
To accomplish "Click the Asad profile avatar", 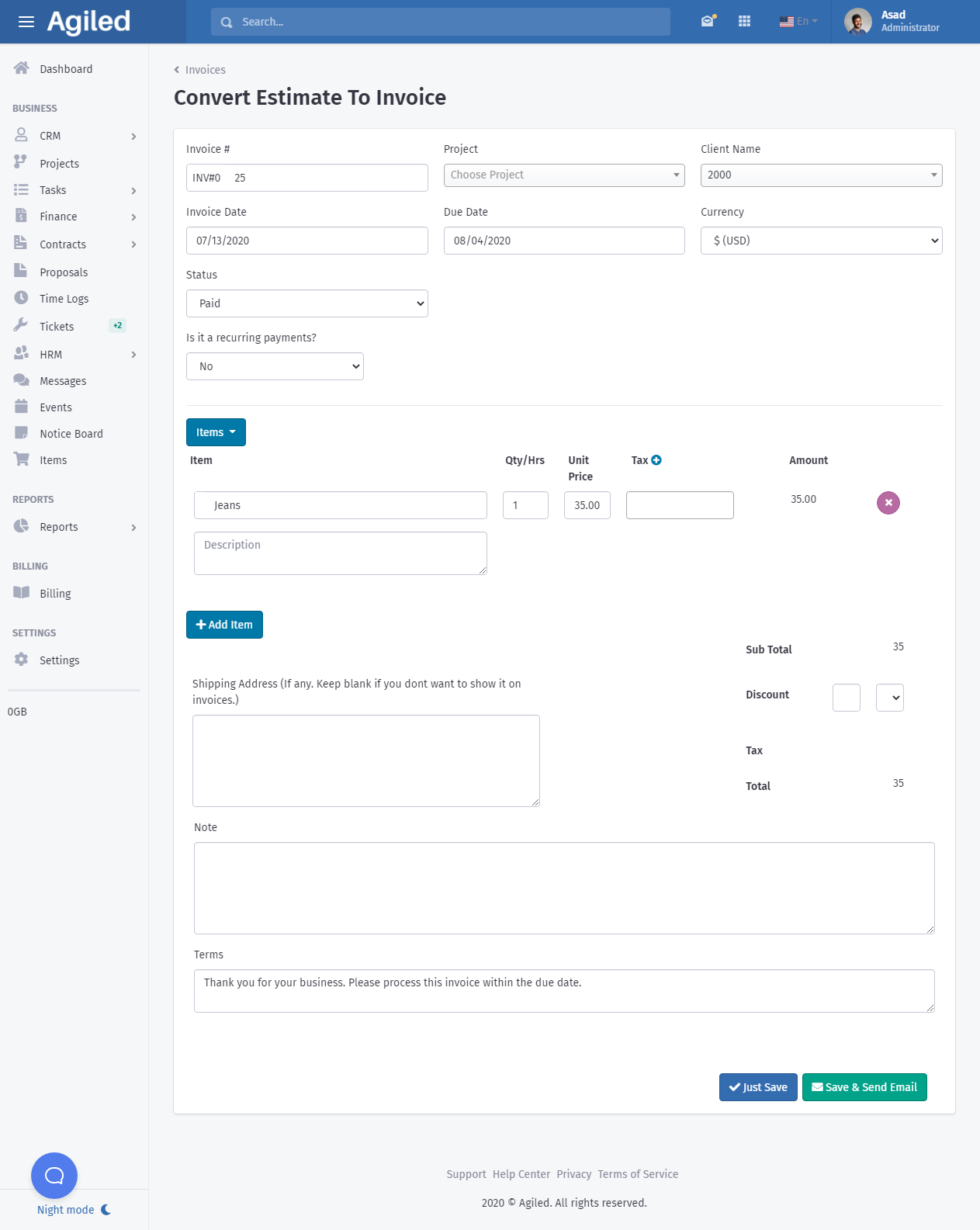I will 857,22.
